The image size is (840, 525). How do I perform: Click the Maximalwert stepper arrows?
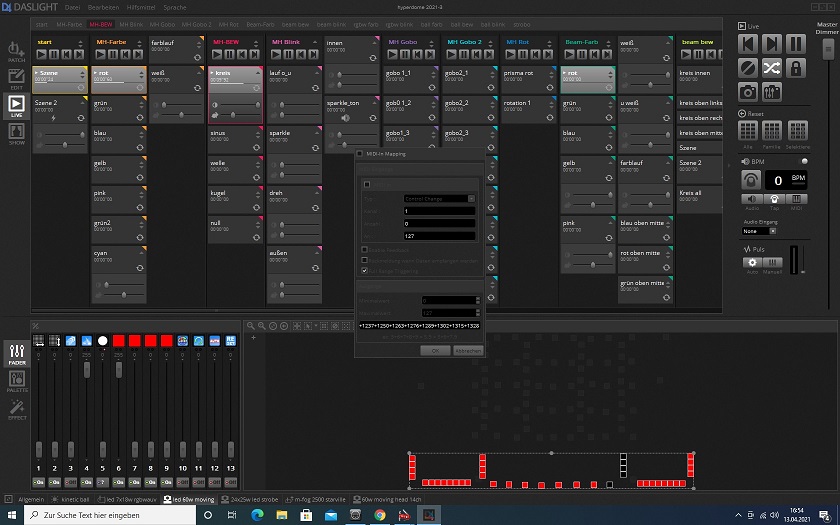[478, 313]
